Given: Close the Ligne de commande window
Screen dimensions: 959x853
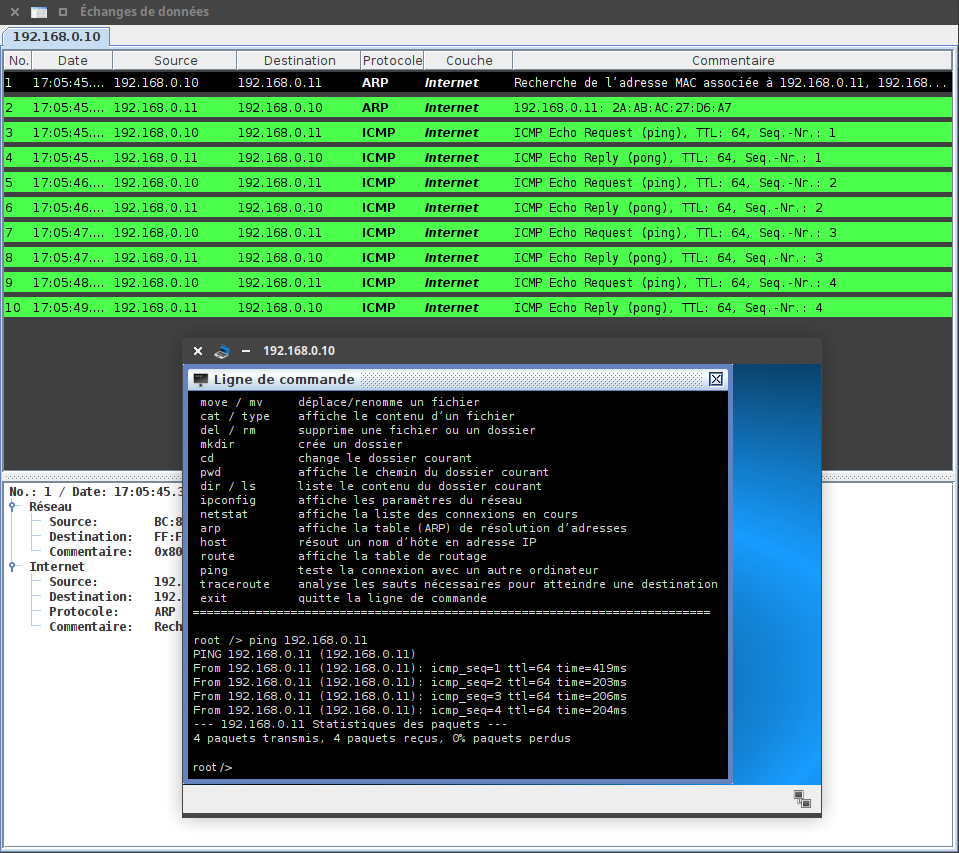Looking at the screenshot, I should (716, 380).
